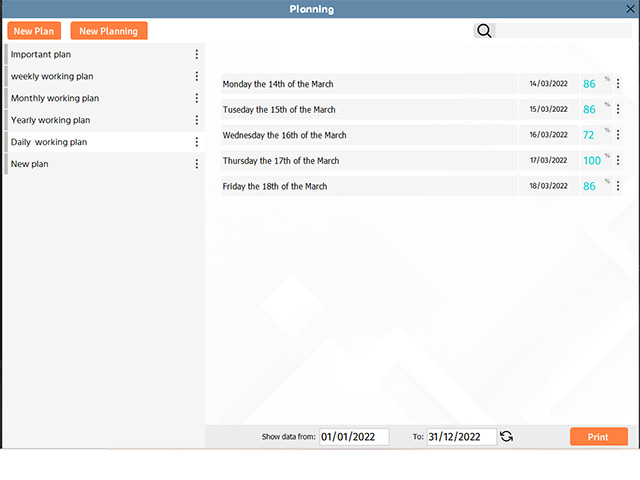Select Daily working plan

coord(104,142)
